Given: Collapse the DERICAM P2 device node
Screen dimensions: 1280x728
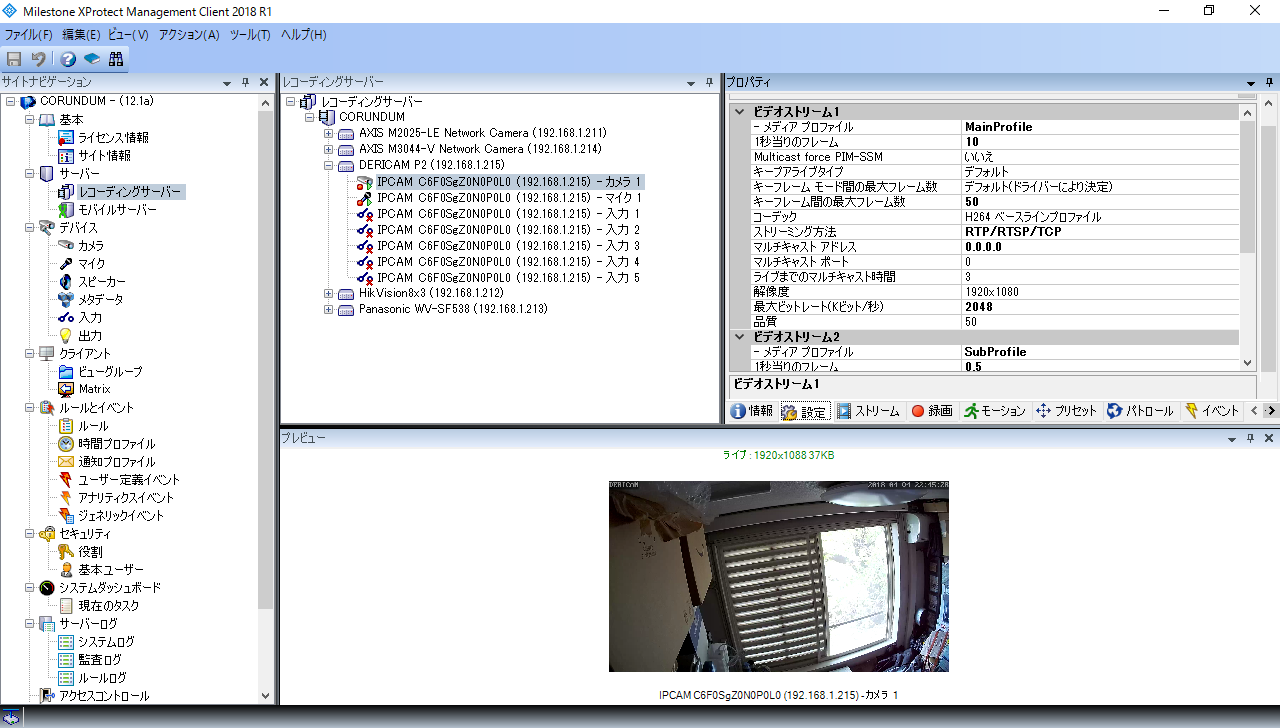Looking at the screenshot, I should pyautogui.click(x=328, y=165).
